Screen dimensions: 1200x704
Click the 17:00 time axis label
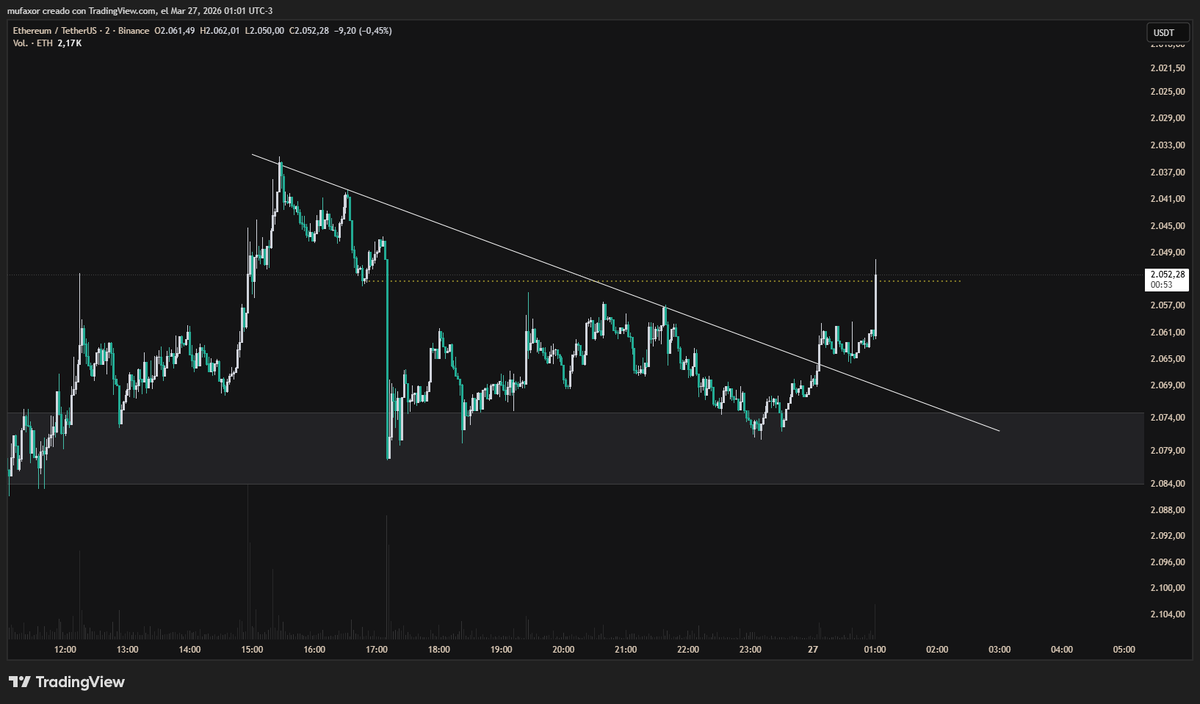pos(376,649)
